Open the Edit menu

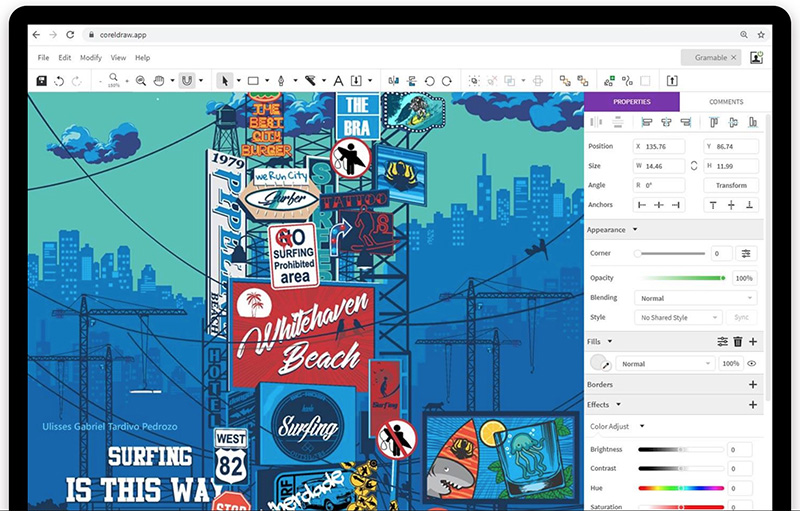click(x=64, y=58)
